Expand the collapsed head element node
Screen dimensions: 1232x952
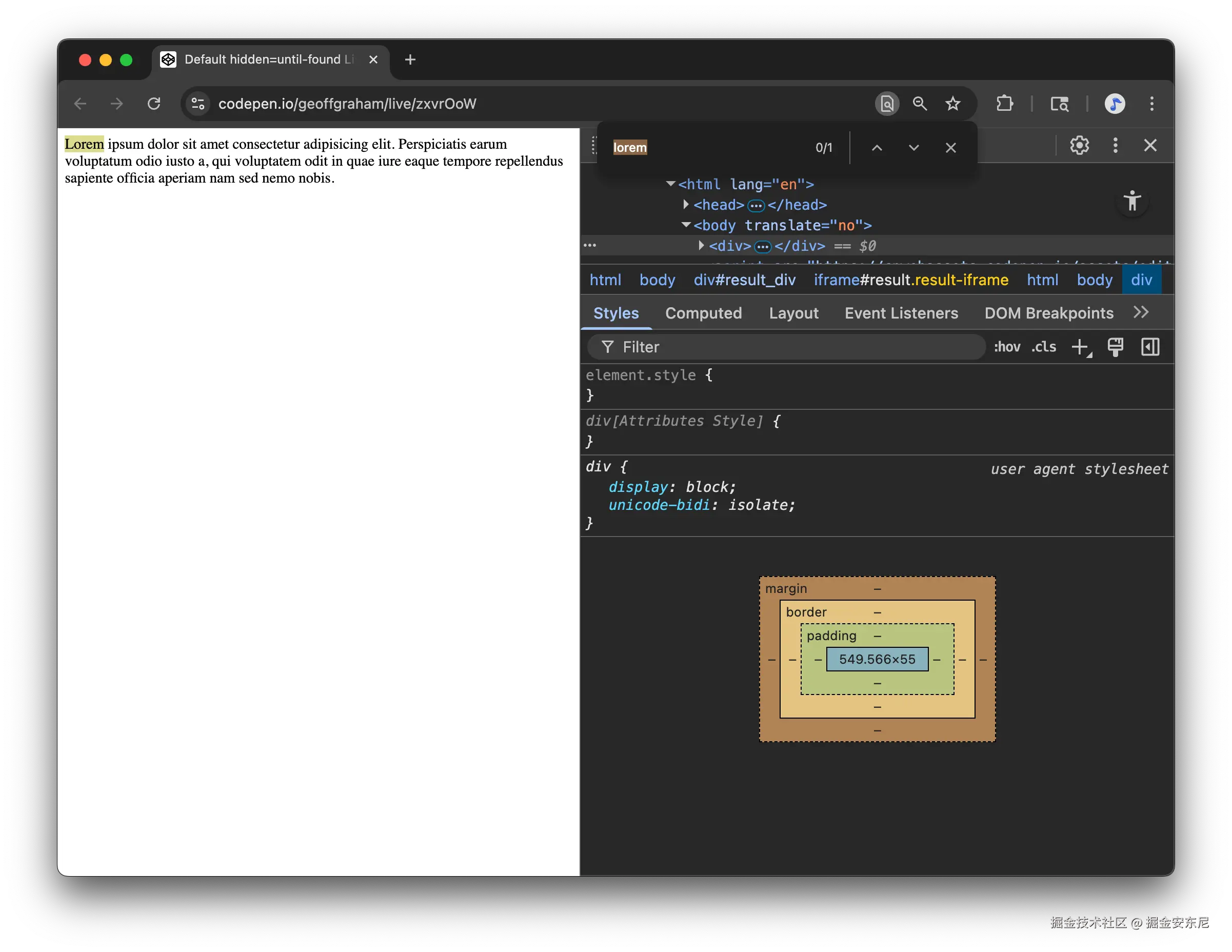point(685,204)
